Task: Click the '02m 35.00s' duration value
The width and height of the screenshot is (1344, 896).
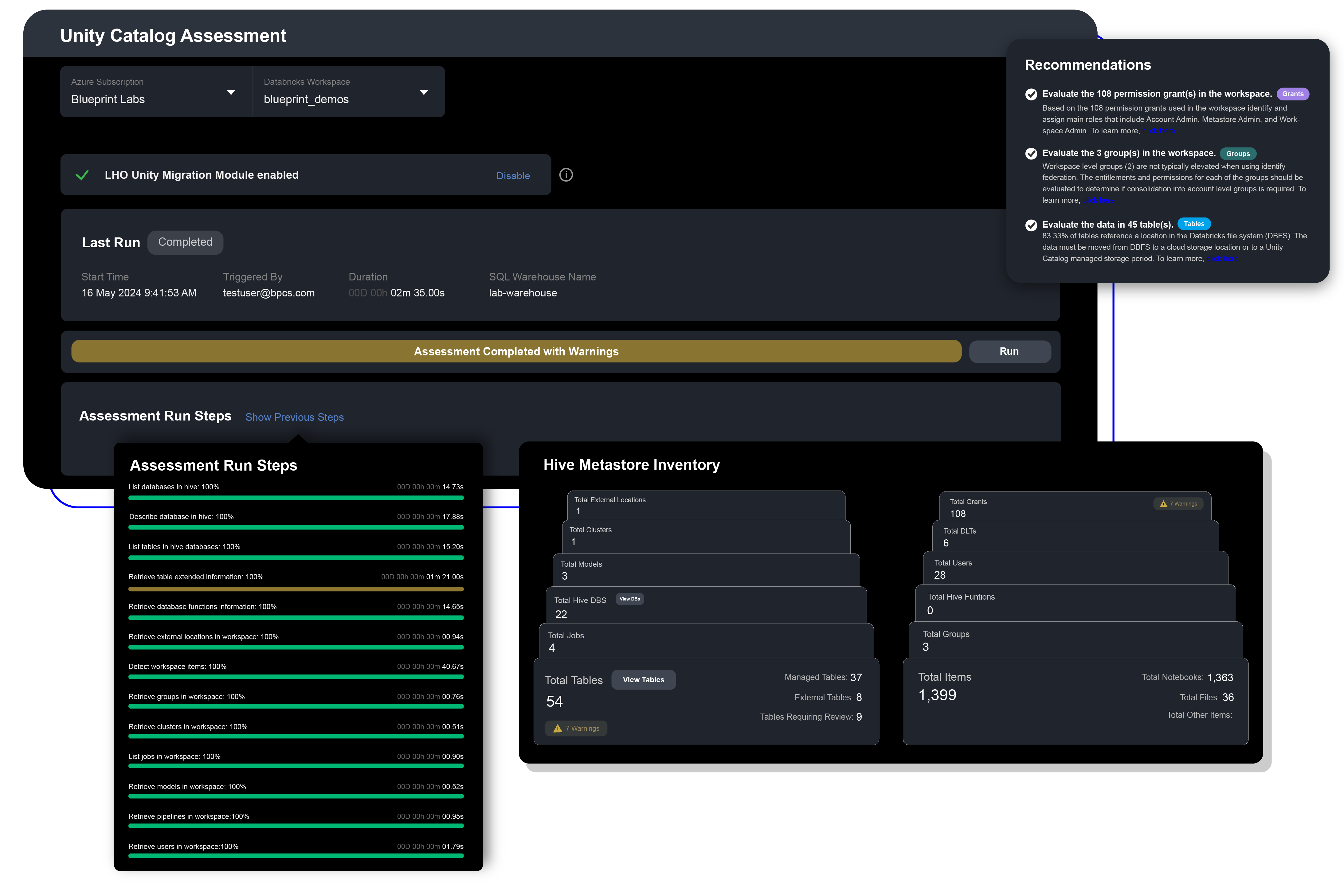Action: [x=418, y=293]
